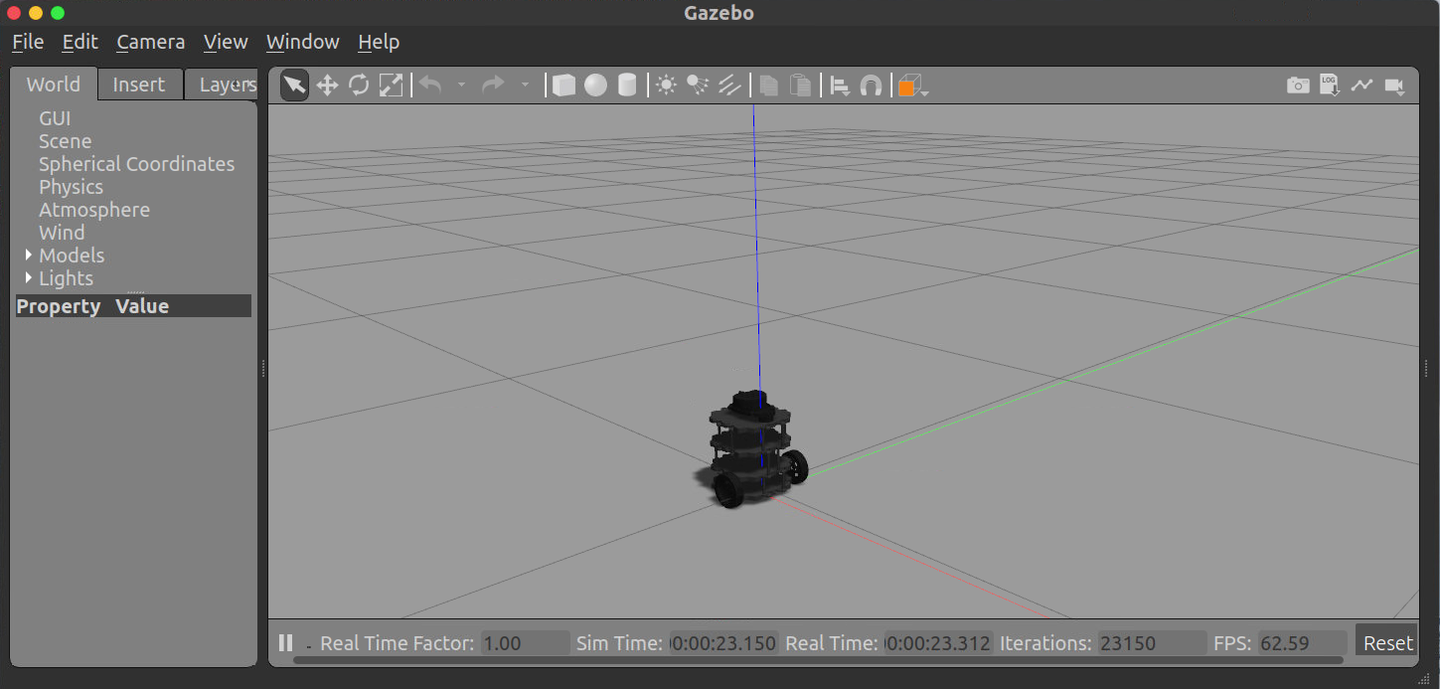The image size is (1440, 689).
Task: Insert a box shape into the scene
Action: click(563, 85)
